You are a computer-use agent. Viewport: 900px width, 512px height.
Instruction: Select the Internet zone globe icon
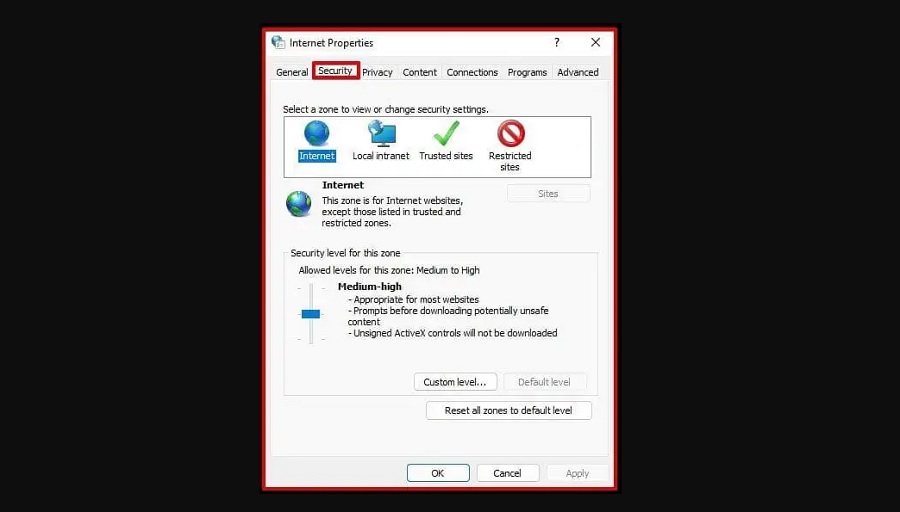pos(316,133)
